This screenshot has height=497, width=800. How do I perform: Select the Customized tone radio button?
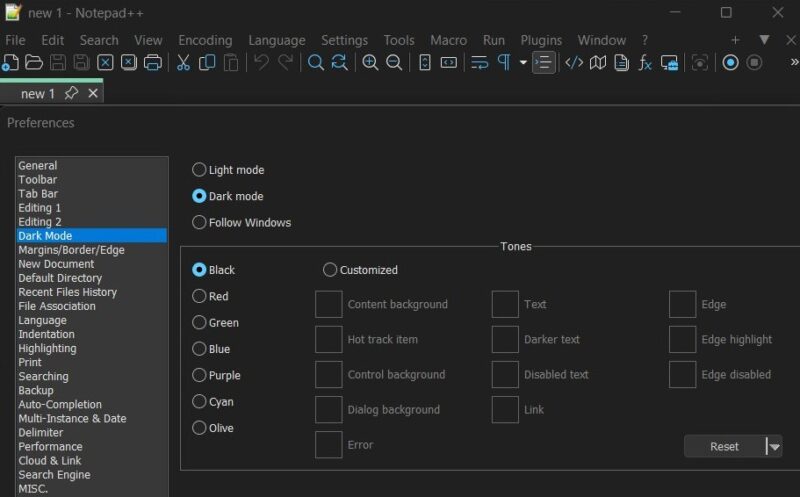tap(330, 269)
